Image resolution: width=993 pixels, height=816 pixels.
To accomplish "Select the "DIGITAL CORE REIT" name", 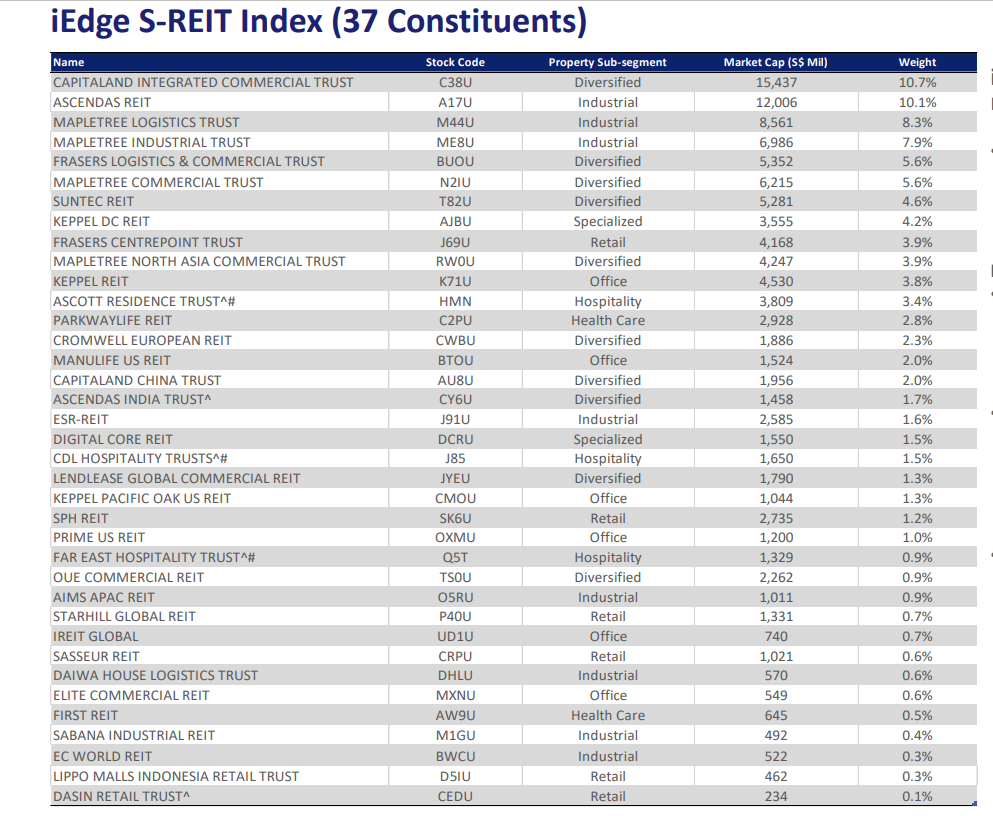I will click(x=113, y=439).
